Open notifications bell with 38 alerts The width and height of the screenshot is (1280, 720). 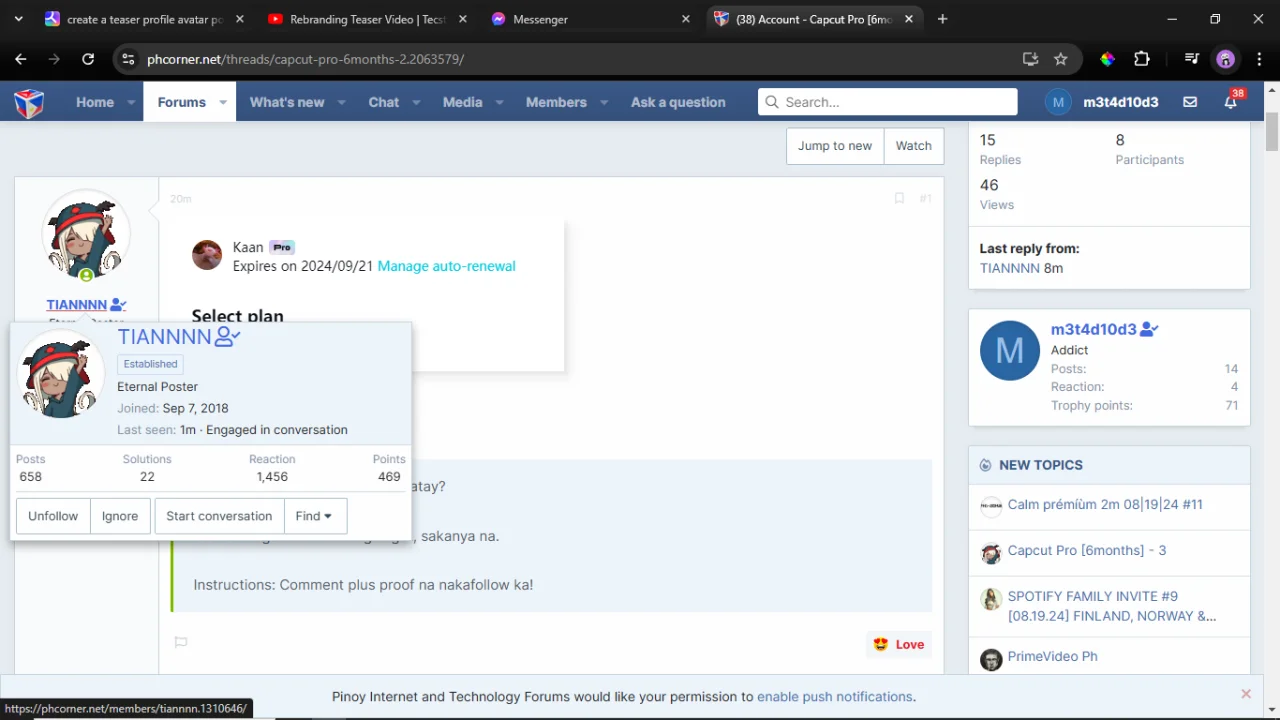click(x=1231, y=102)
